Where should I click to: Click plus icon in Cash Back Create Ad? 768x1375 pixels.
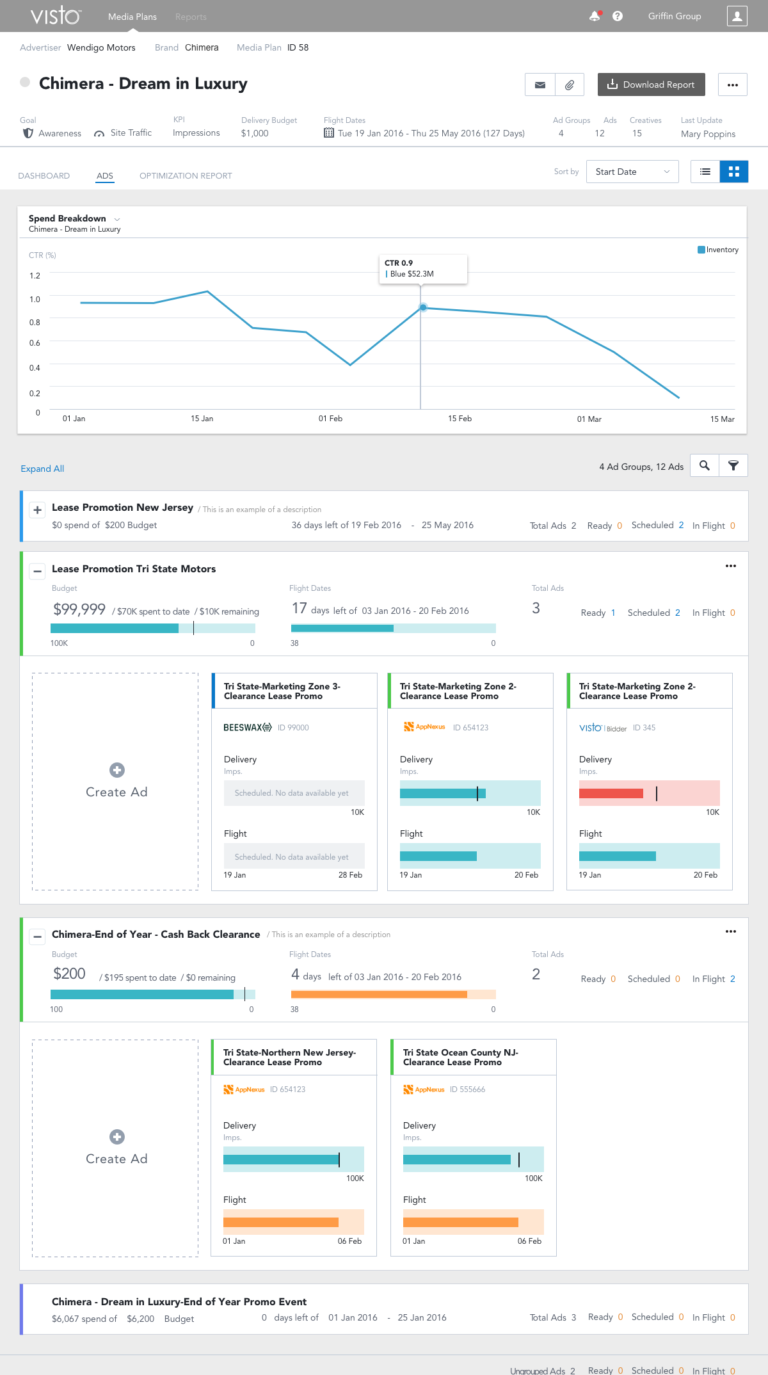[116, 1137]
